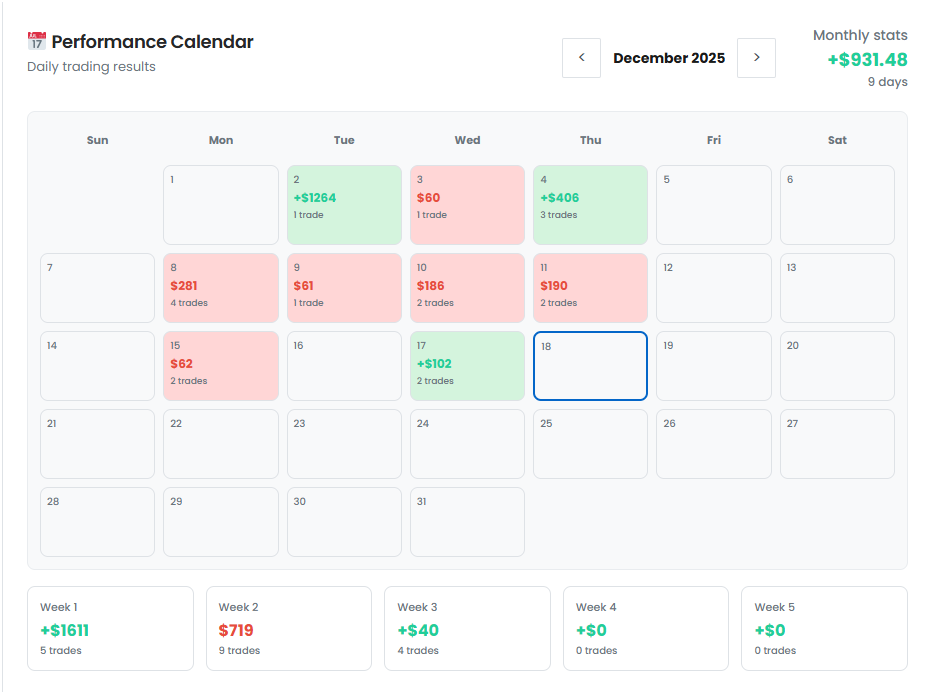This screenshot has height=694, width=933.
Task: Open December 2 showing +$1264 profit
Action: point(344,204)
